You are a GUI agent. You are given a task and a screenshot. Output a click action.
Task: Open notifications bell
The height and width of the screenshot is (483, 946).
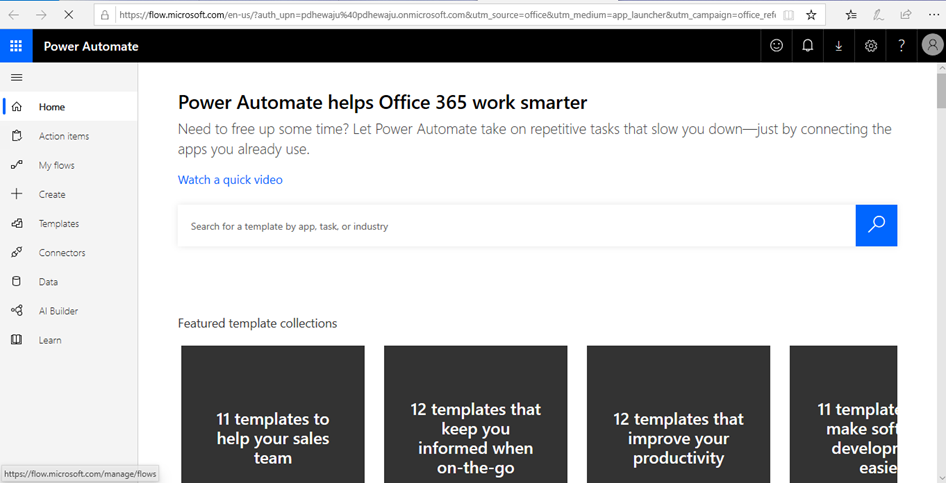tap(807, 46)
